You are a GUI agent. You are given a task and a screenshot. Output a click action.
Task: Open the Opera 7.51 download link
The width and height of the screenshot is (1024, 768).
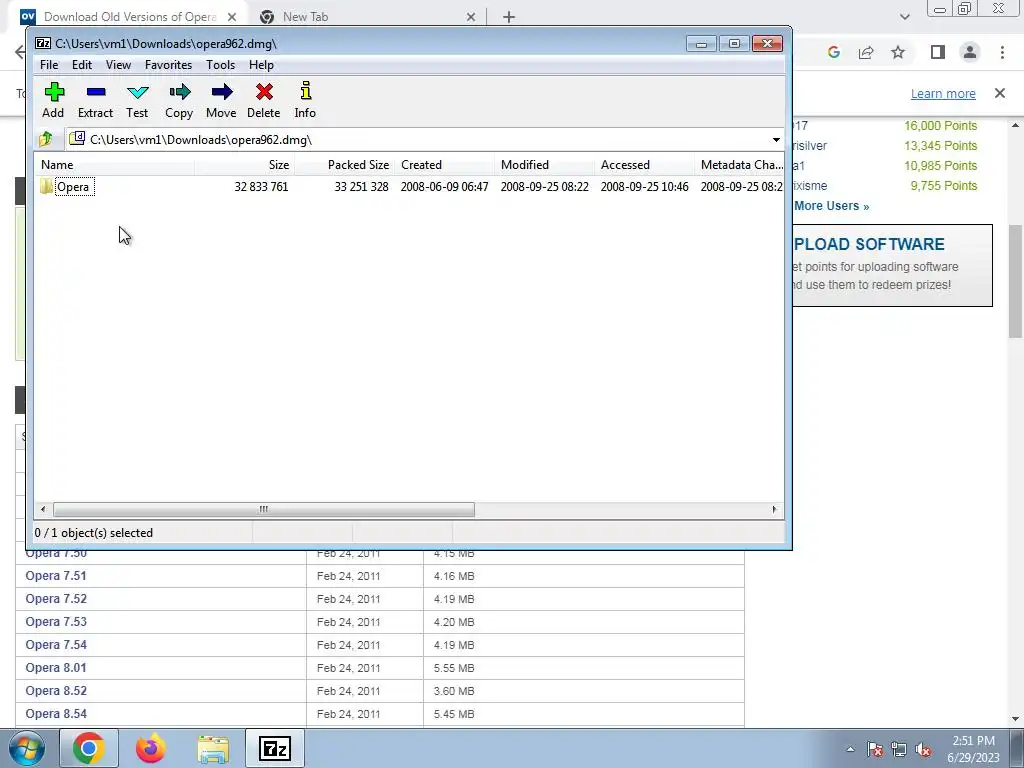click(x=56, y=576)
